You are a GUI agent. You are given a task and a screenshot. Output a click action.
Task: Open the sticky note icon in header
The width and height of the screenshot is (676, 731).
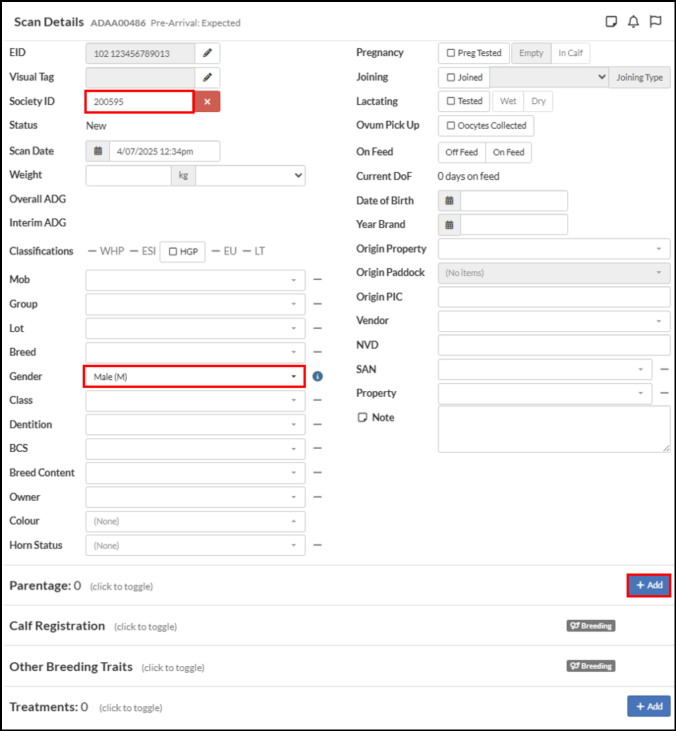click(611, 22)
